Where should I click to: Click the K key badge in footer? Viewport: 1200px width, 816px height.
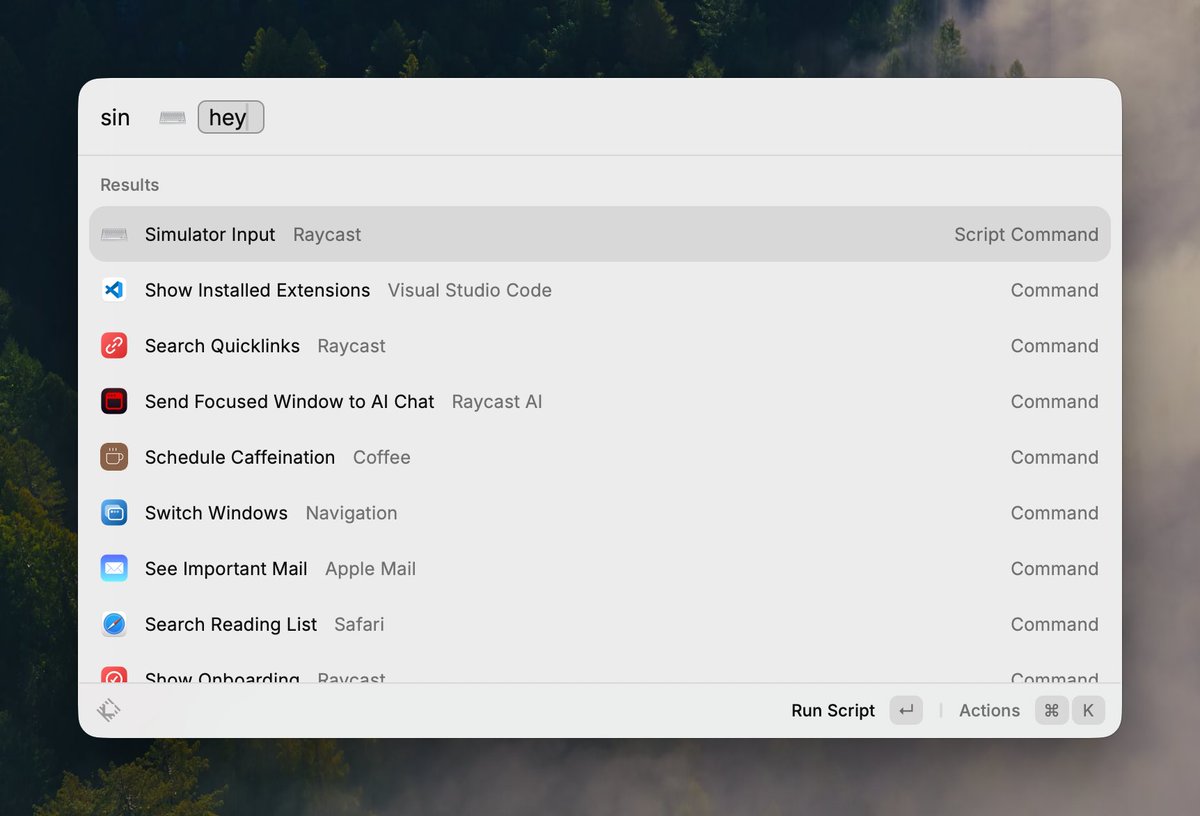[1088, 710]
